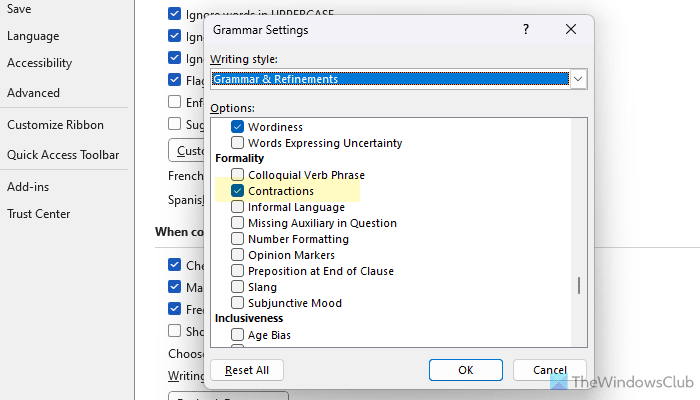Close the Grammar Settings dialog
Screen dimensions: 700x400
[x=571, y=30]
